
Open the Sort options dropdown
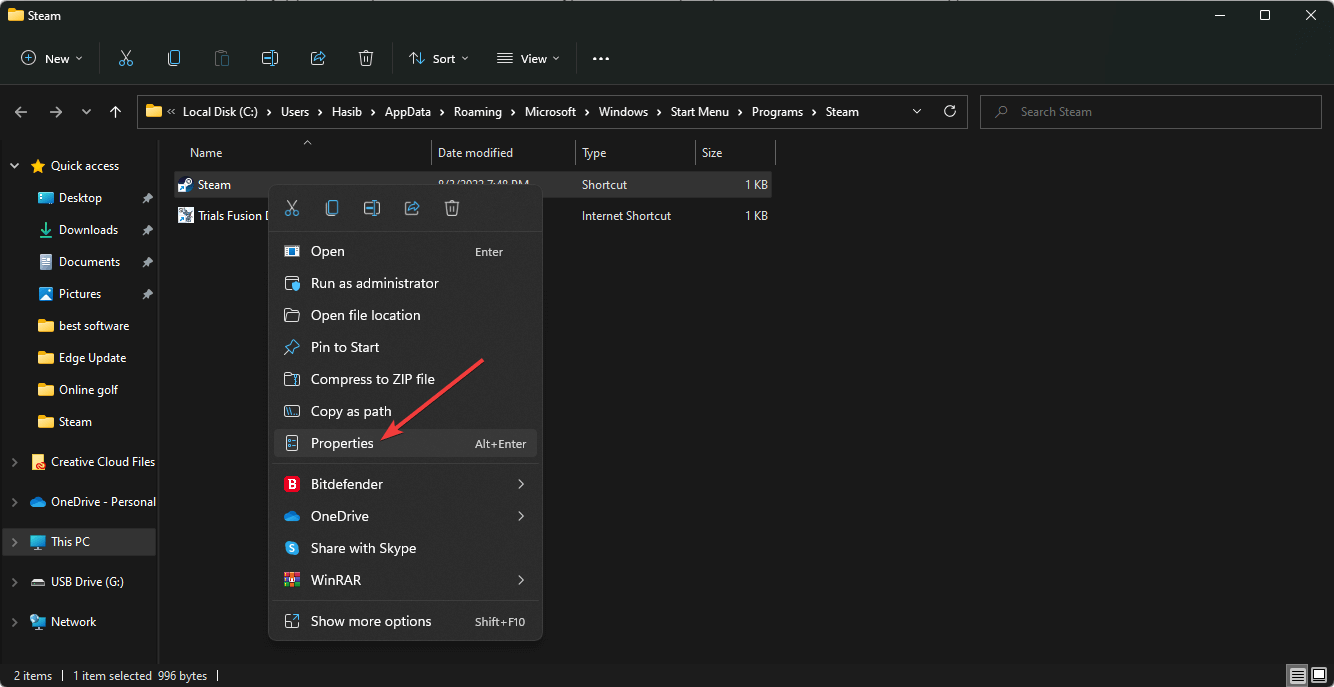pyautogui.click(x=439, y=58)
